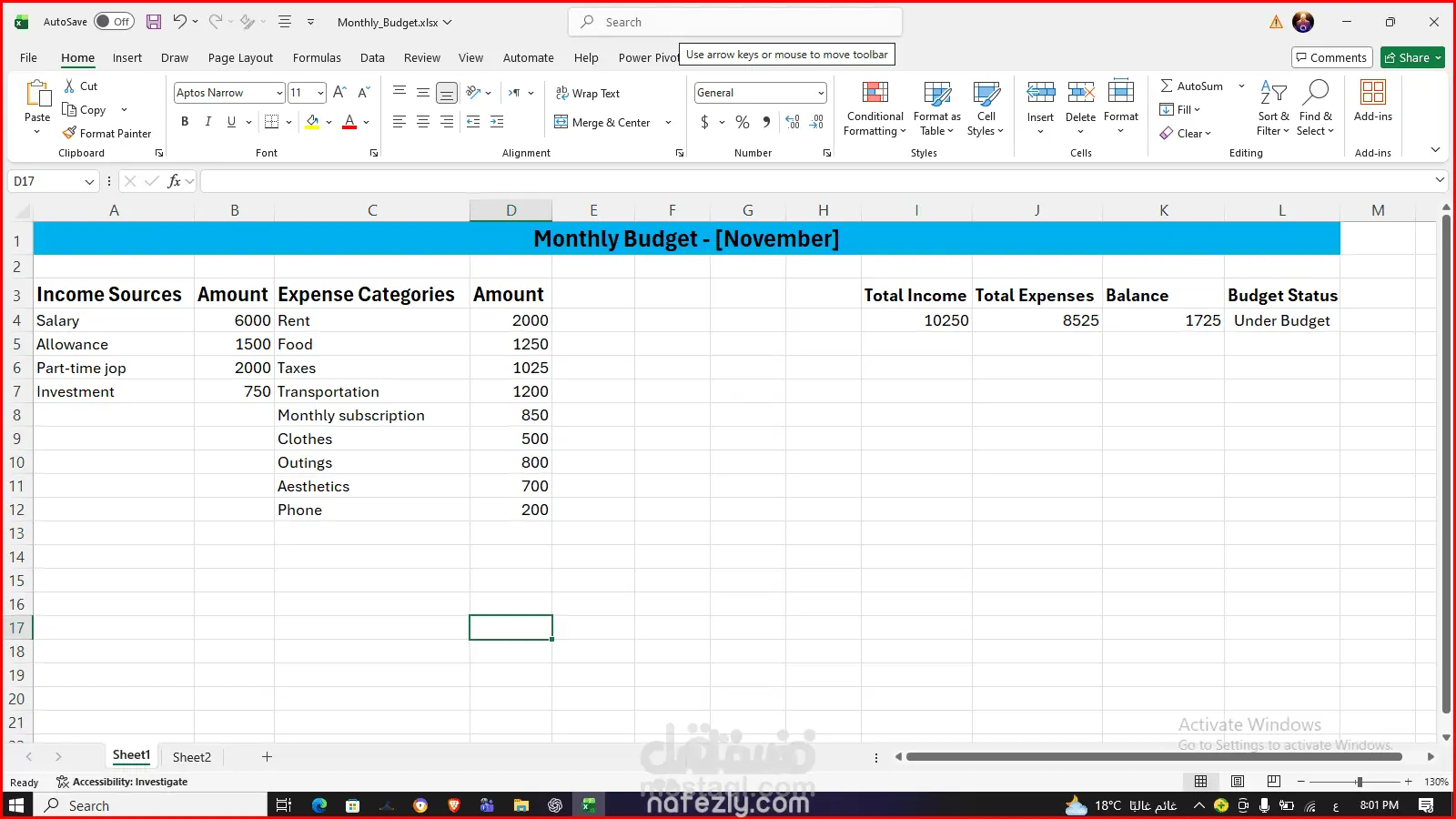This screenshot has width=1456, height=819.
Task: Open the Cell Styles gallery
Action: (x=986, y=109)
